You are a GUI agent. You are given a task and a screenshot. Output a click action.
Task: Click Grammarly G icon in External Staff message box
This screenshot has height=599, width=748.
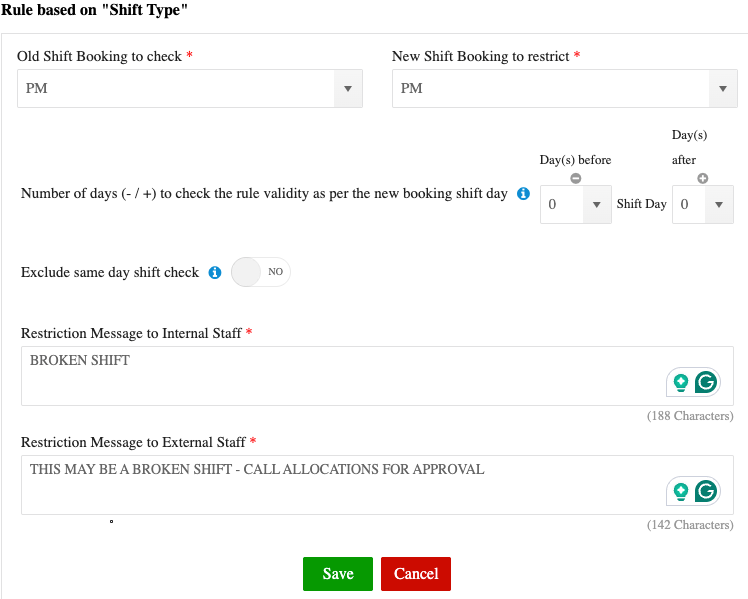(706, 491)
